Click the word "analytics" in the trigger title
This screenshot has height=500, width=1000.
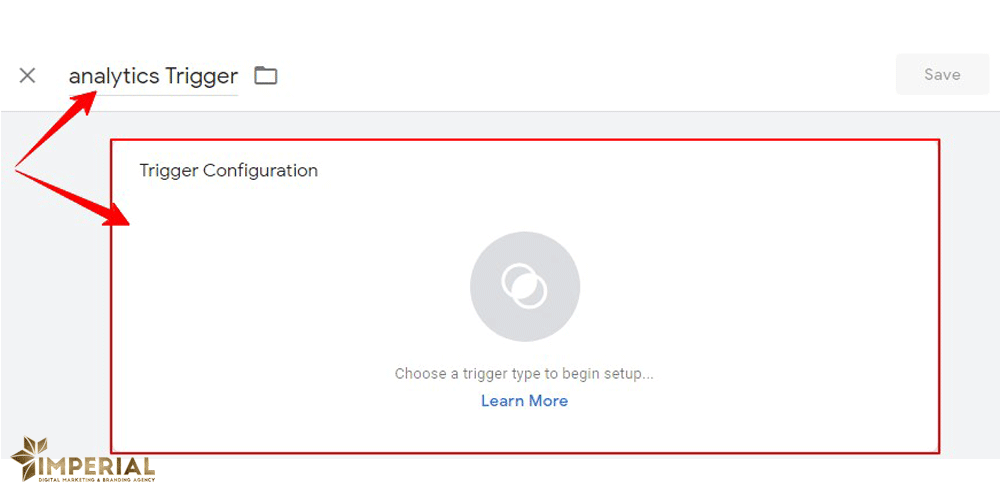pyautogui.click(x=113, y=76)
